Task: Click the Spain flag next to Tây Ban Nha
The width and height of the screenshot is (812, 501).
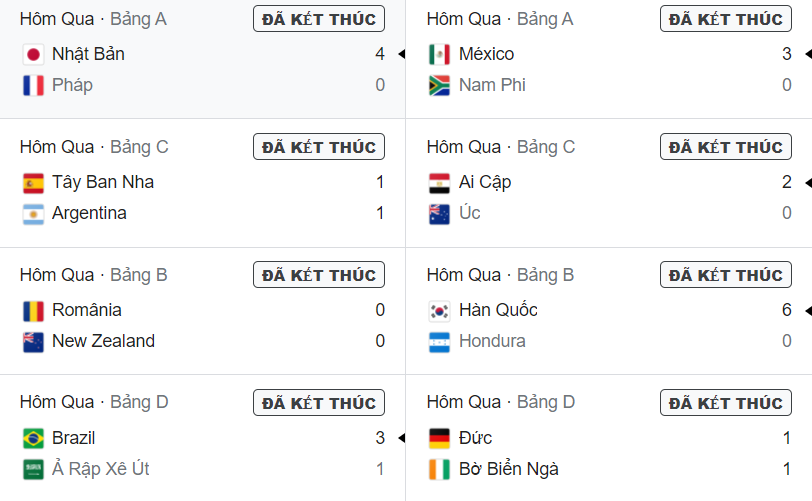Action: [33, 183]
